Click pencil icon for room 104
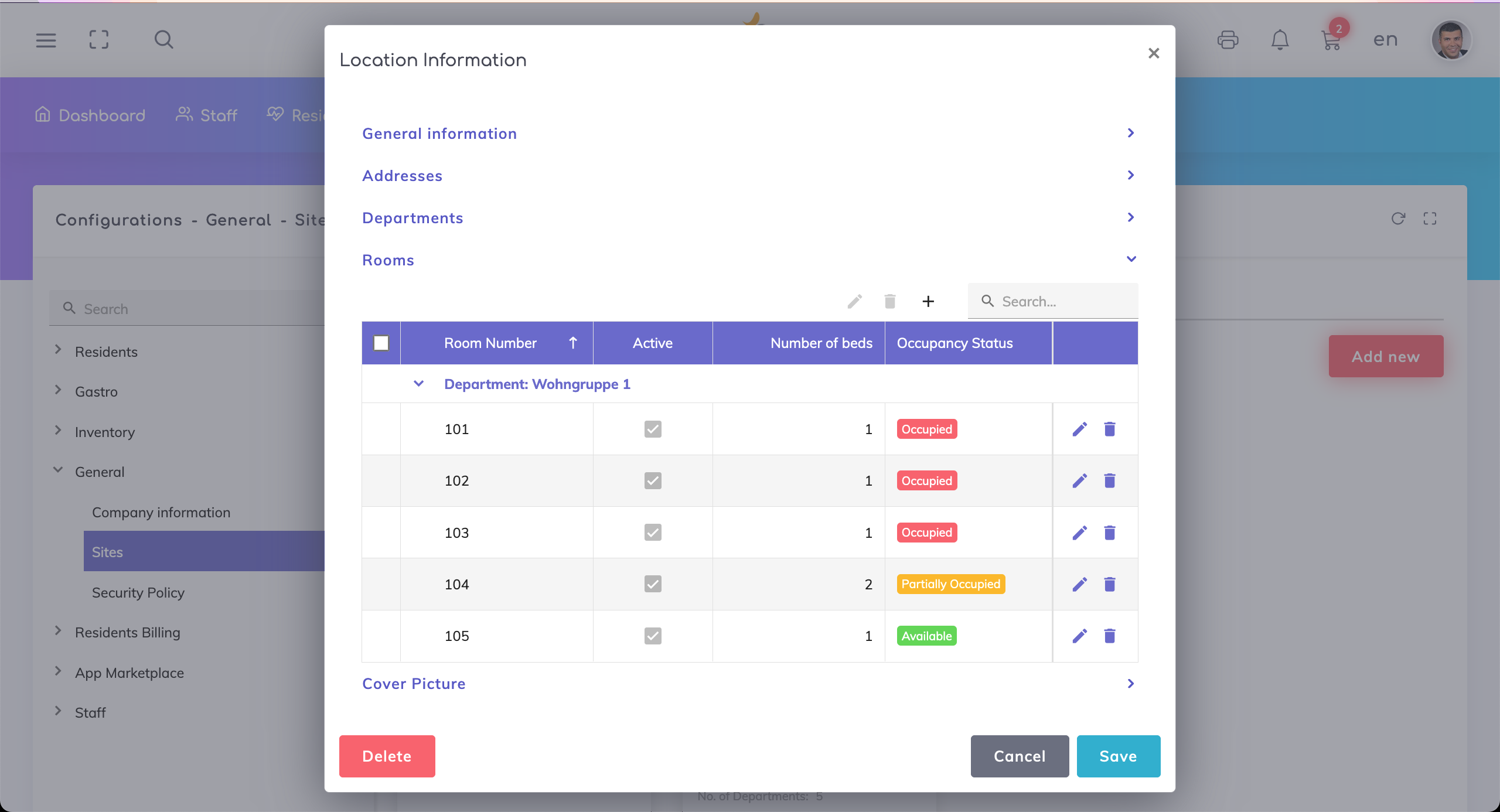Screen dimensions: 1500x812 tap(1079, 584)
